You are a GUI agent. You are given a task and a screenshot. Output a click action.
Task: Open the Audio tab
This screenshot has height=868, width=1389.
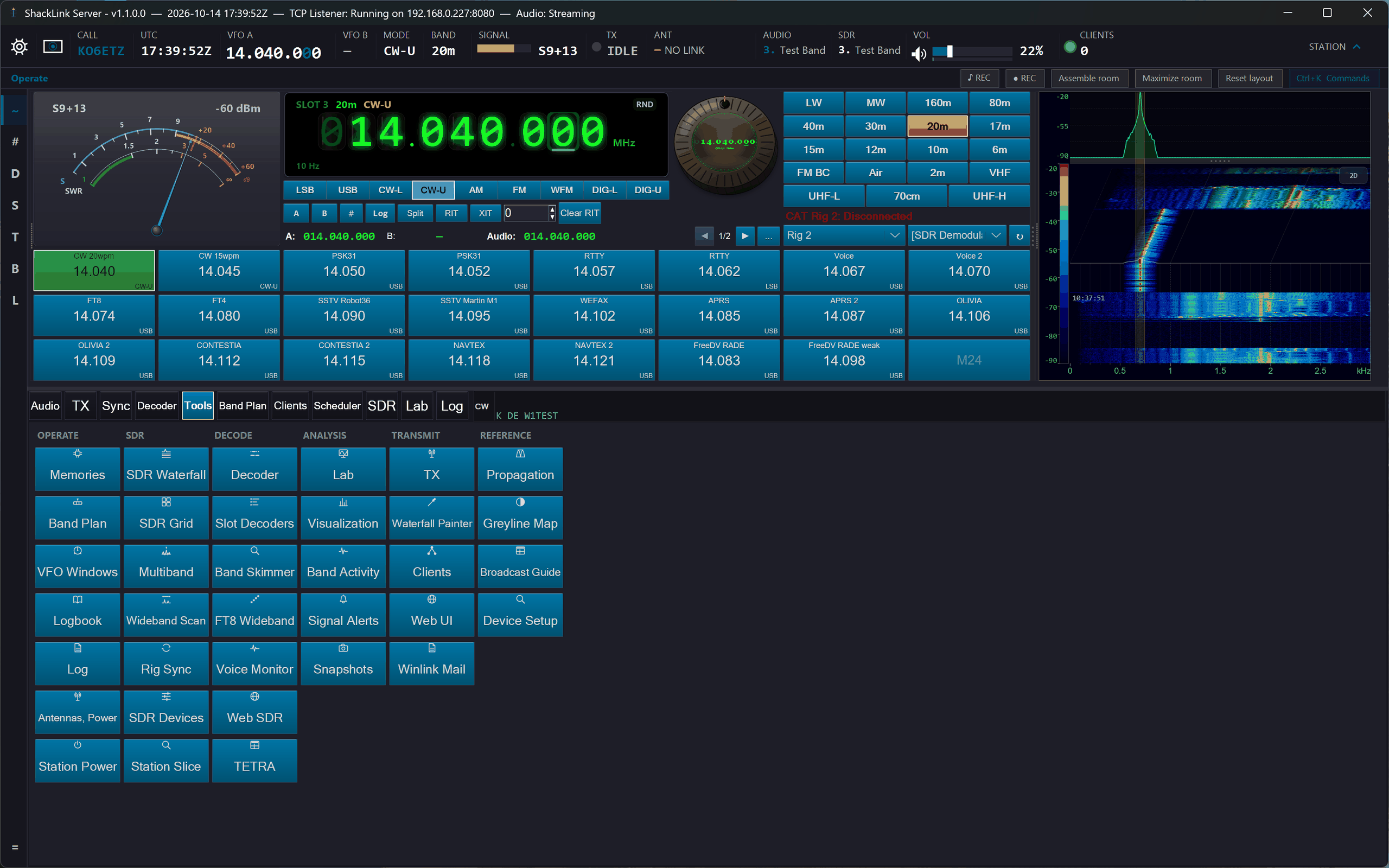point(45,406)
